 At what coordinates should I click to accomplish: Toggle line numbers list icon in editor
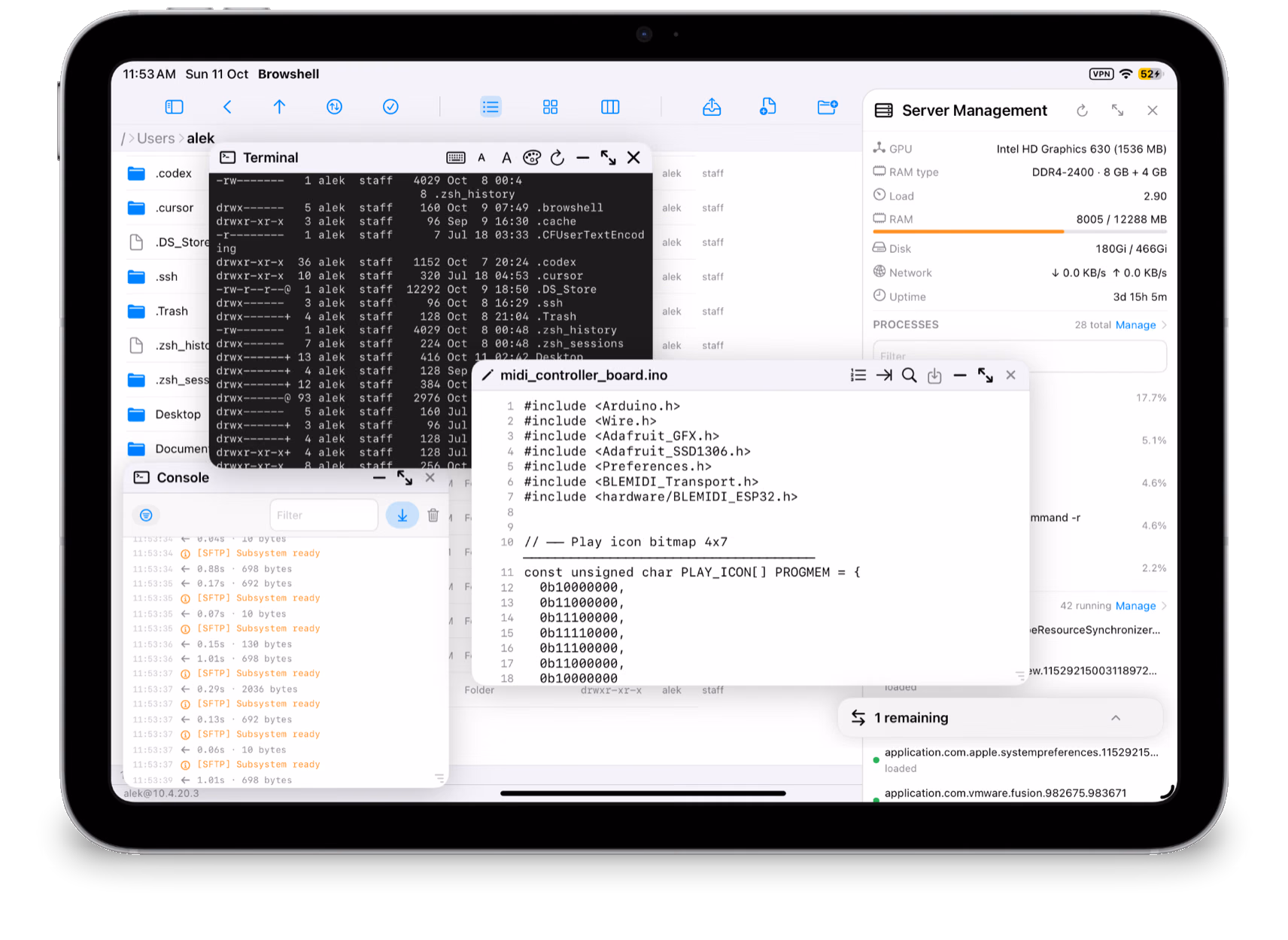pyautogui.click(x=858, y=375)
